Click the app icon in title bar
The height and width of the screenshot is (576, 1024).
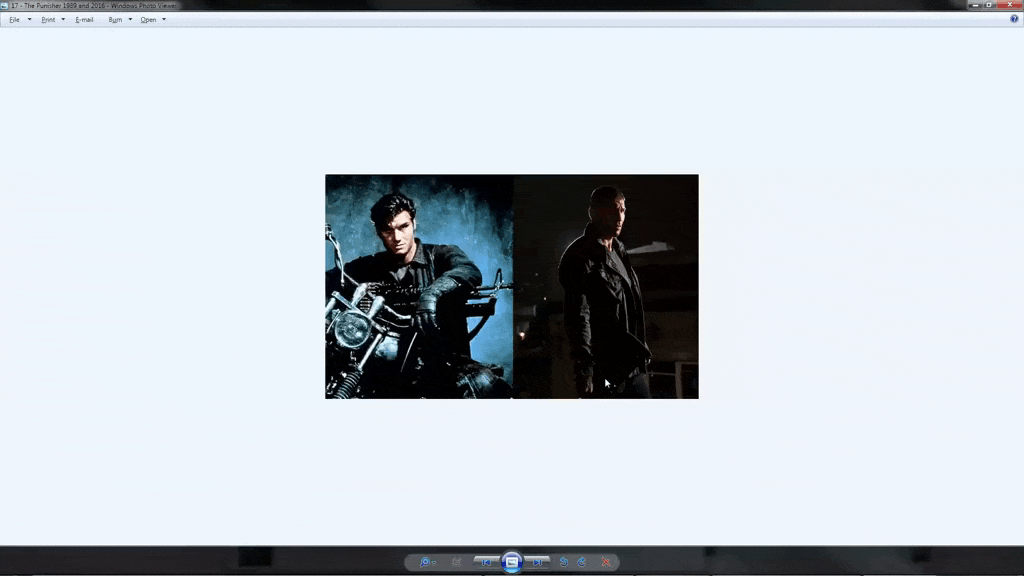click(5, 5)
